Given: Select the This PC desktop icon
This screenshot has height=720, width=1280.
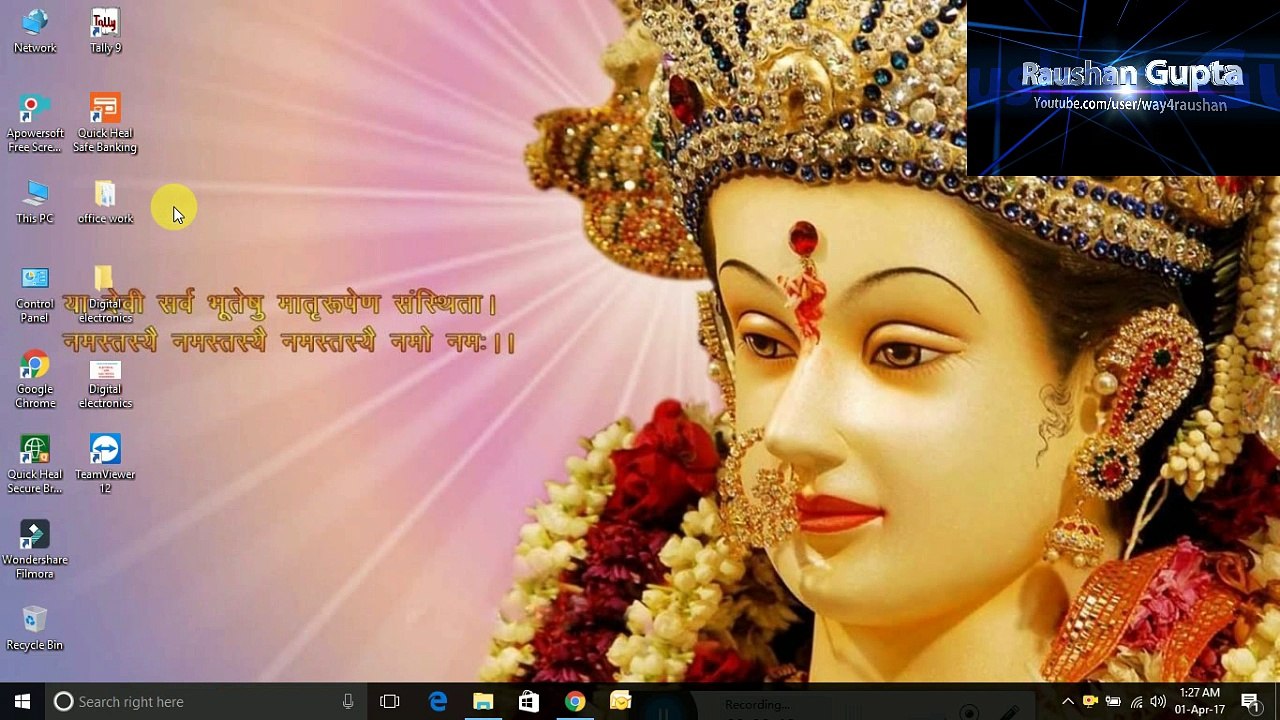Looking at the screenshot, I should pyautogui.click(x=35, y=202).
